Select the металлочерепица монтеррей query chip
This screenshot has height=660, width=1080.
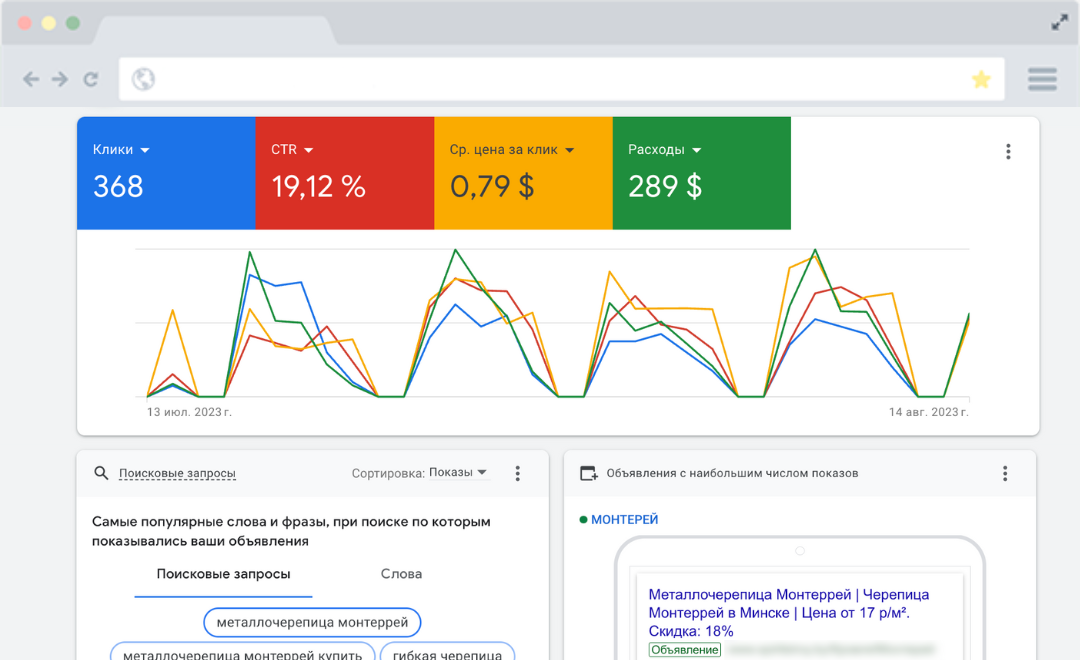pyautogui.click(x=312, y=622)
